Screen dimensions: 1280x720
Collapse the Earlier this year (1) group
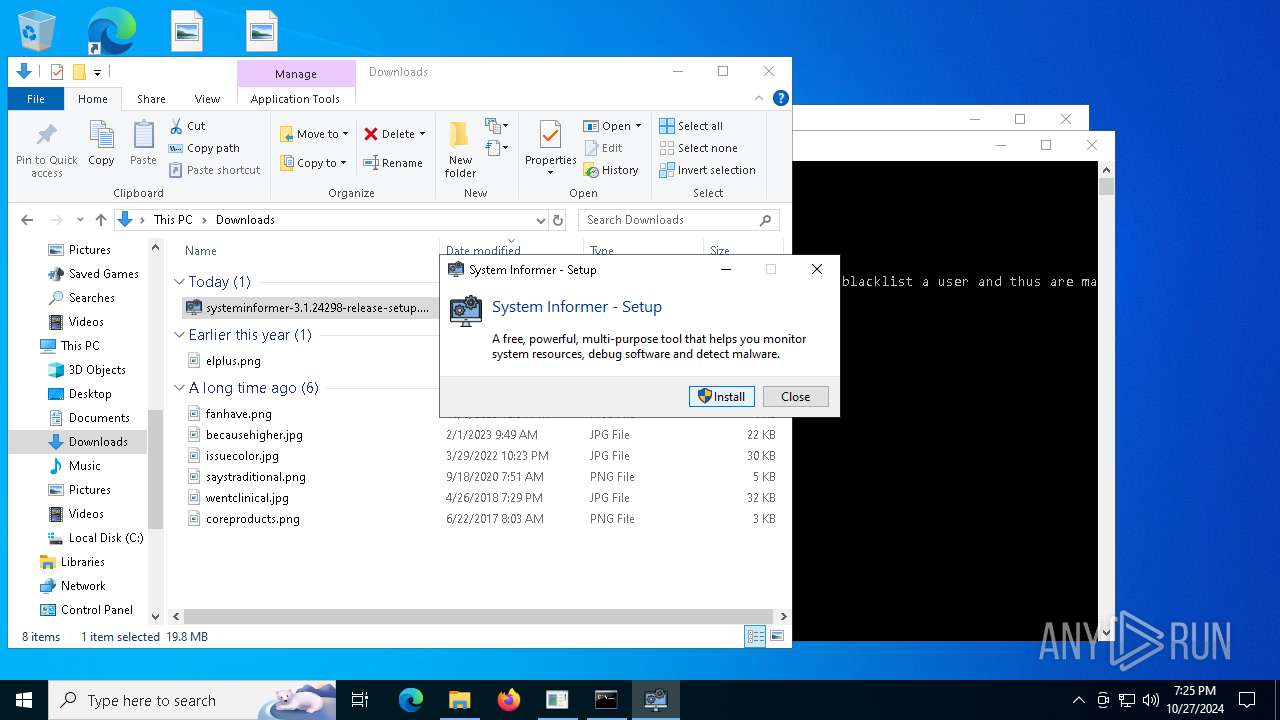click(x=180, y=335)
